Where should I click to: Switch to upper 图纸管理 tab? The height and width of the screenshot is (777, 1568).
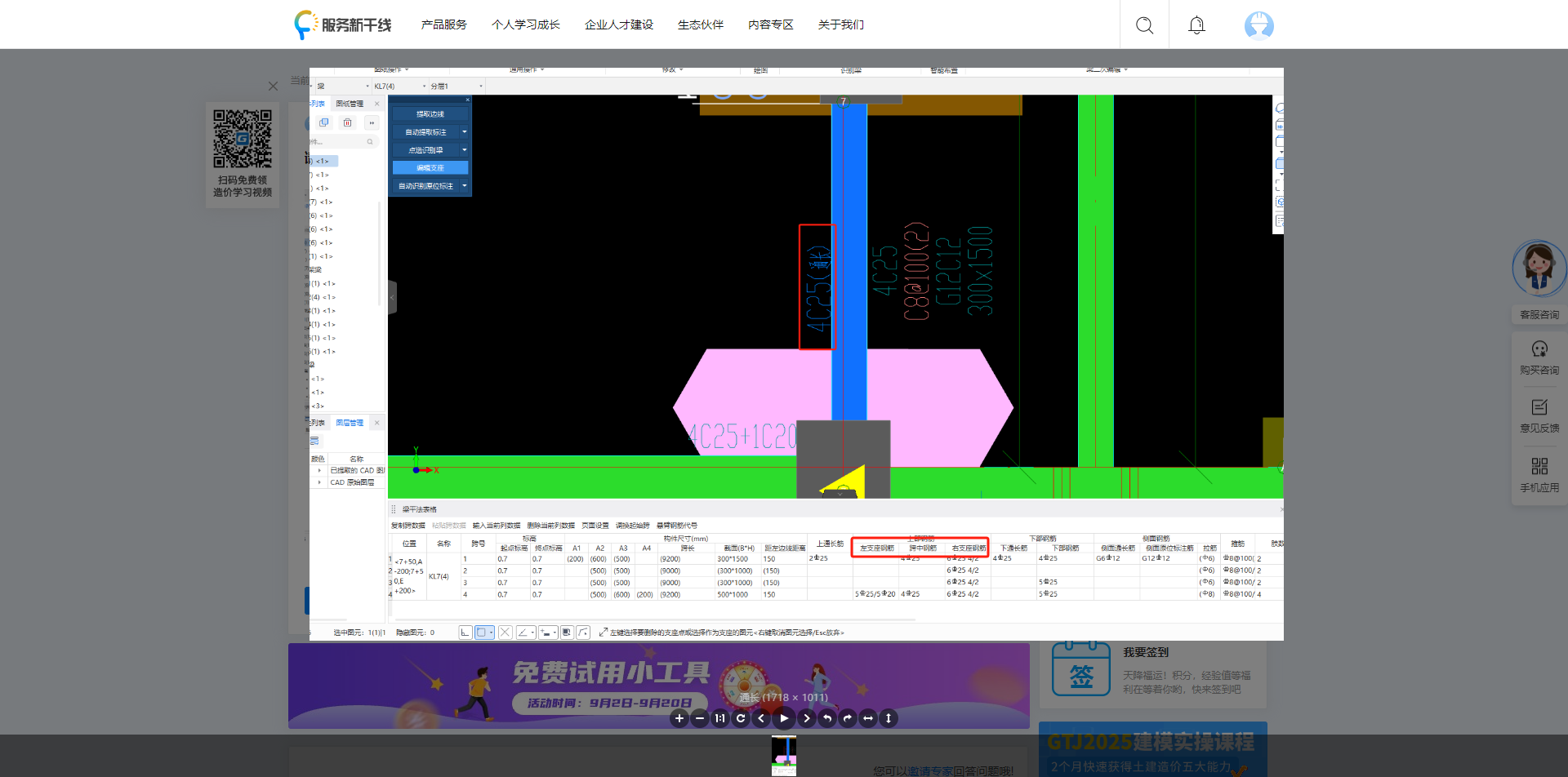[350, 104]
